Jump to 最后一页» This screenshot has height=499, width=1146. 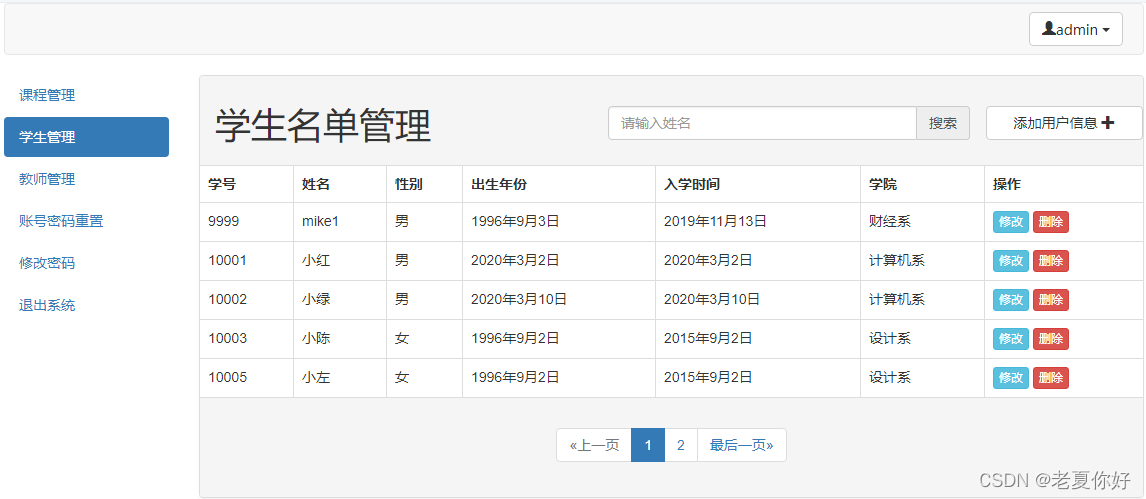coord(742,445)
